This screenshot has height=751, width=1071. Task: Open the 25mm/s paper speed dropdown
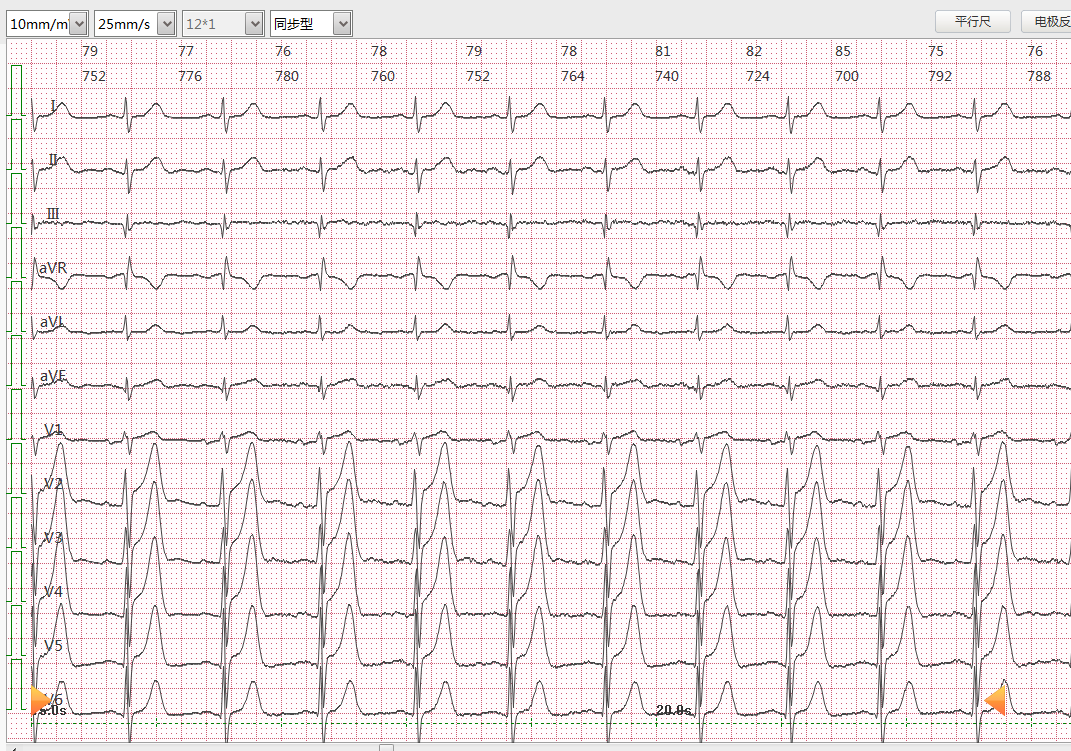(x=135, y=24)
